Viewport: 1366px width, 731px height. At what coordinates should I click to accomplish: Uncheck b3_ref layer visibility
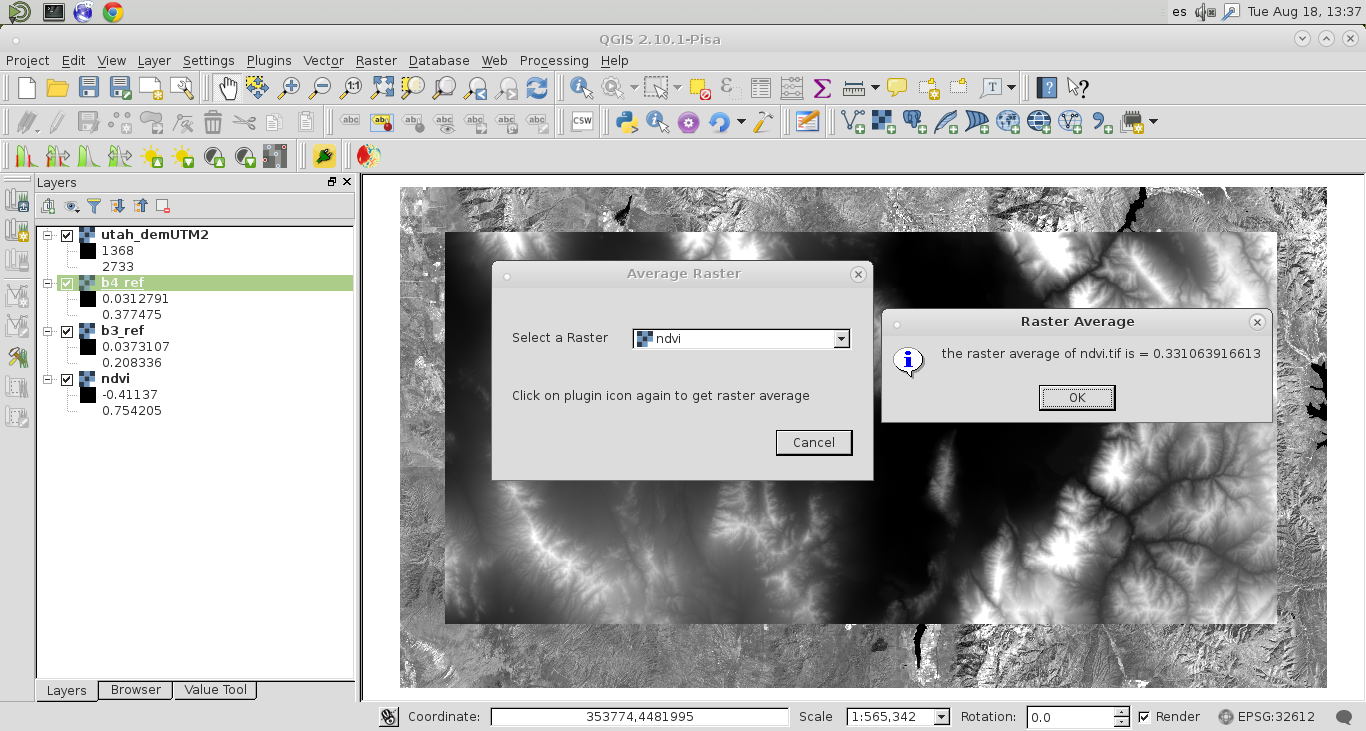67,332
